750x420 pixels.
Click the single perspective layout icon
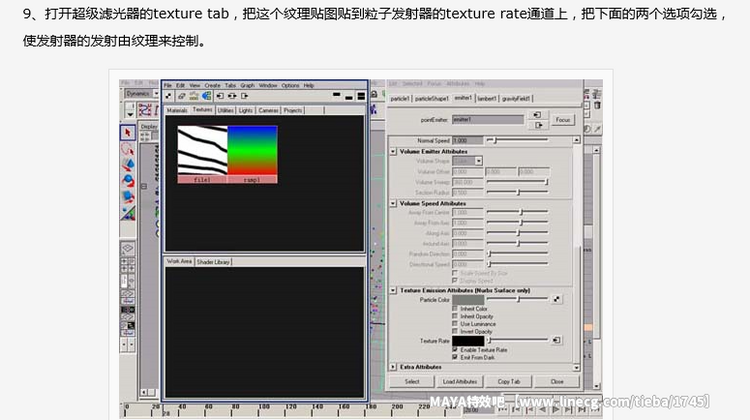pos(127,249)
